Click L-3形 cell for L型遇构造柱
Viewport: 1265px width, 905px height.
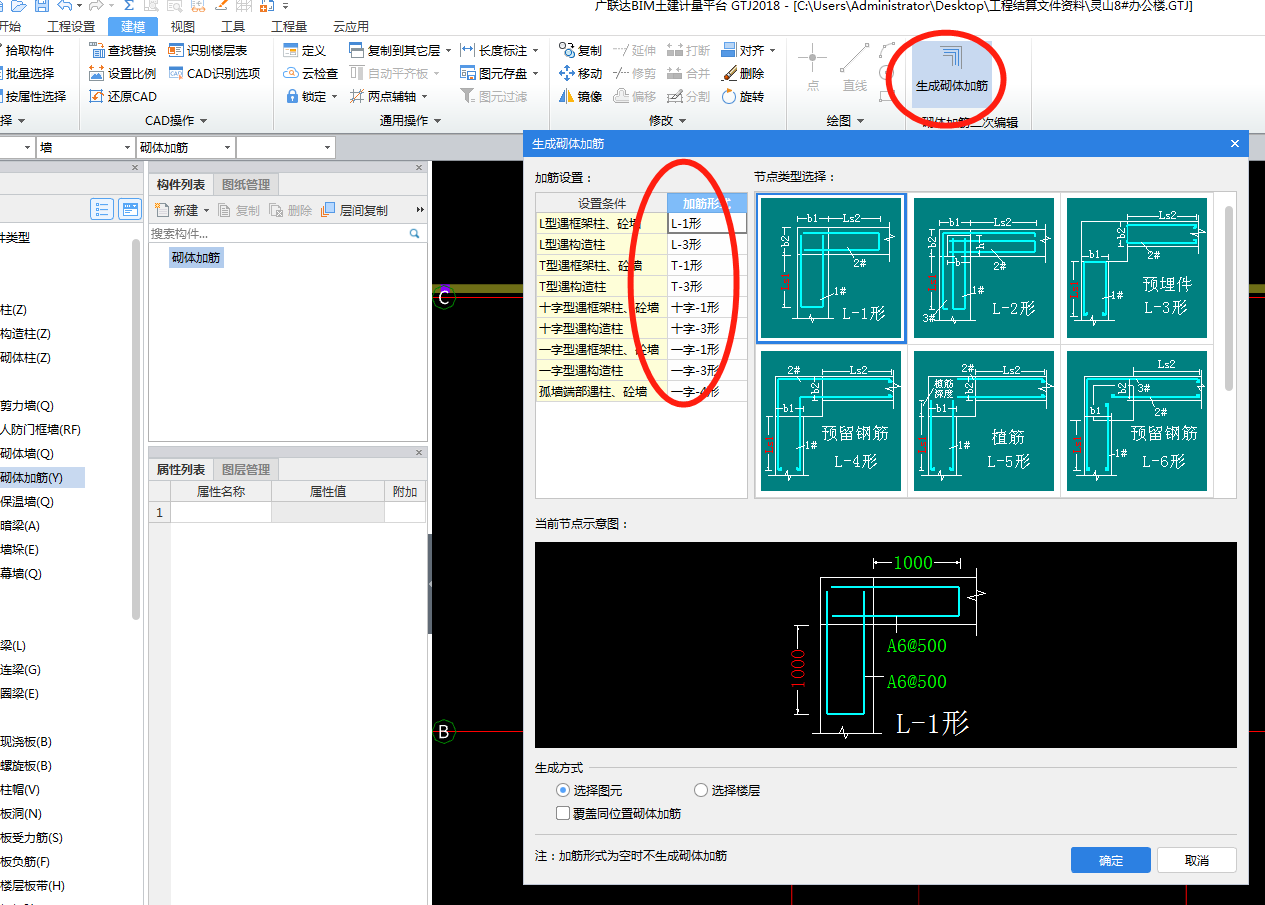tap(707, 244)
